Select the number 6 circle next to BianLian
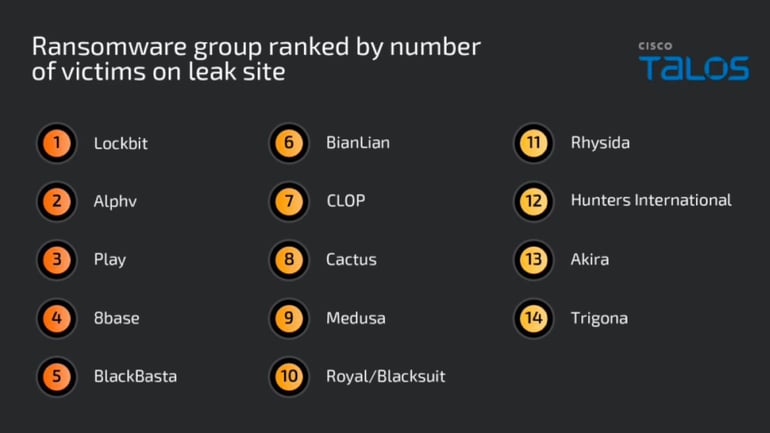This screenshot has width=770, height=433. coord(289,143)
